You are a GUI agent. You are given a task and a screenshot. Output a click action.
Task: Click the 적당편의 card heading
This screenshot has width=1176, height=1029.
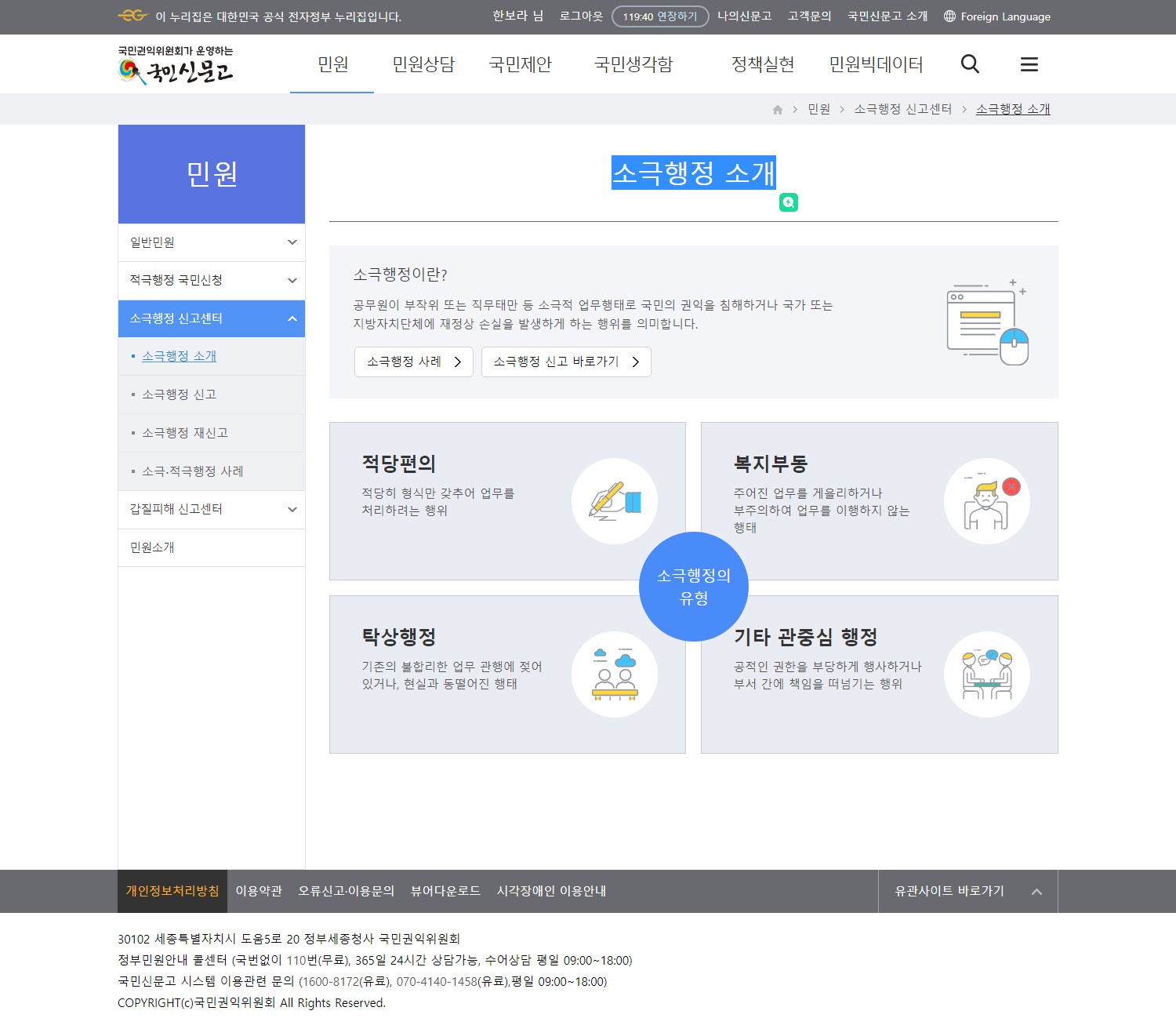(399, 464)
